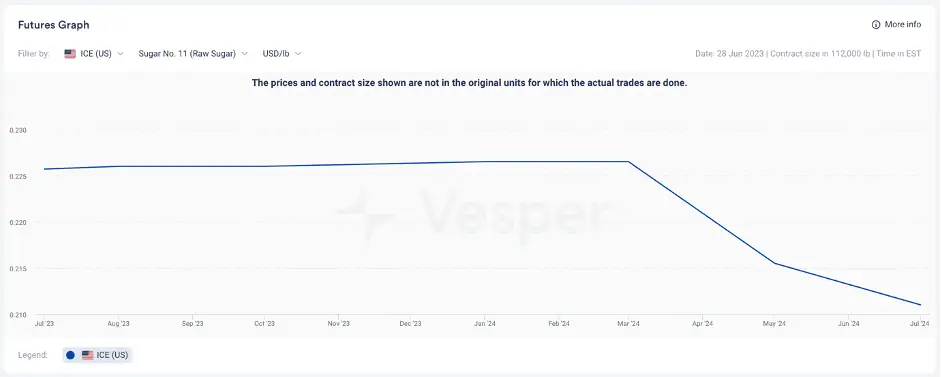Open the USD/lb unit dropdown
941x377 pixels.
281,53
